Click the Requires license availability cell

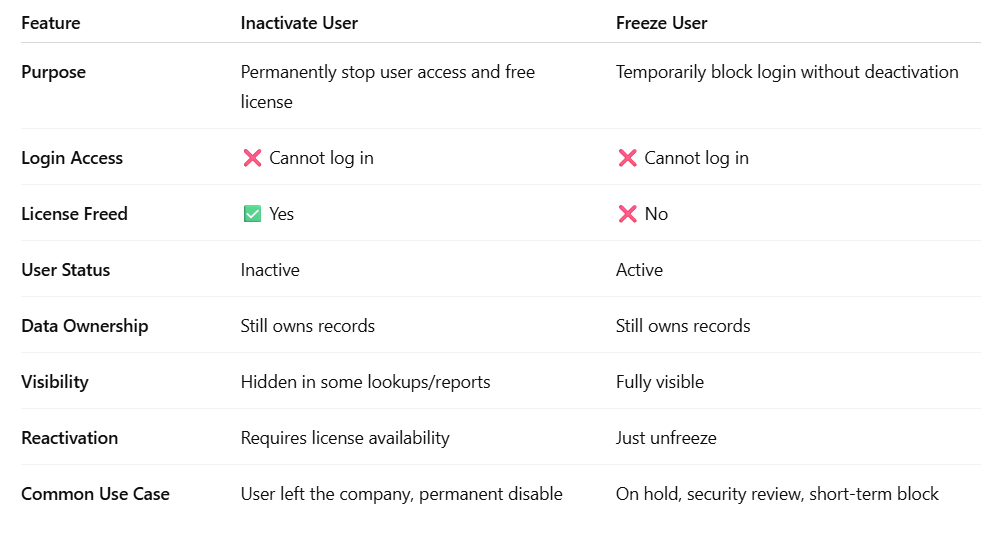(345, 438)
